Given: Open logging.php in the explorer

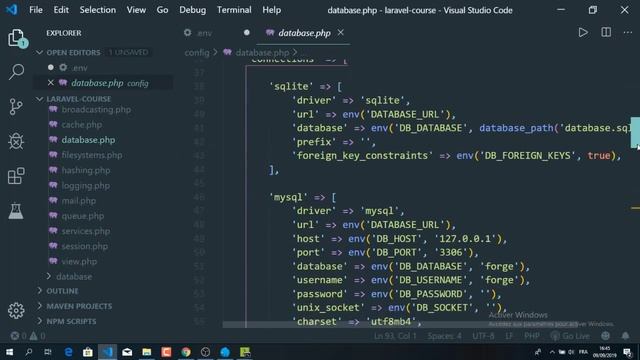Looking at the screenshot, I should tap(86, 186).
